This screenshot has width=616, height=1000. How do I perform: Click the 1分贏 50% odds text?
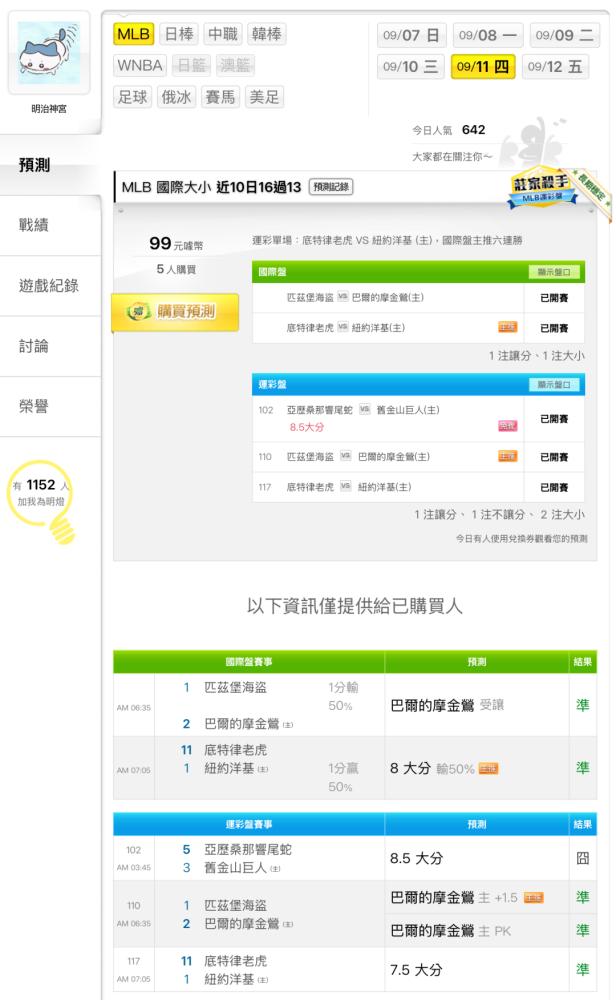click(x=343, y=777)
